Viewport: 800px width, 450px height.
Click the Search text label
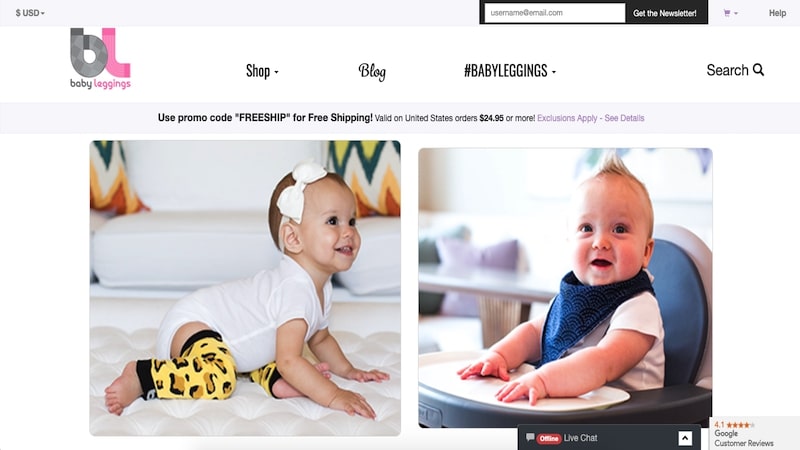pyautogui.click(x=727, y=70)
